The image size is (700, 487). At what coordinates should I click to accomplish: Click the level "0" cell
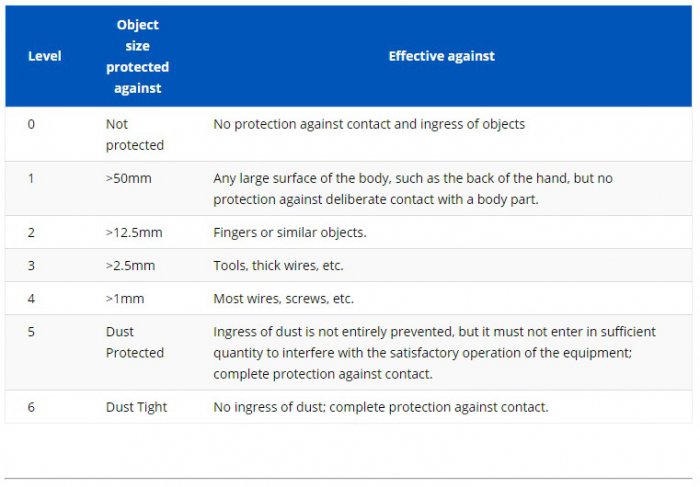click(31, 124)
